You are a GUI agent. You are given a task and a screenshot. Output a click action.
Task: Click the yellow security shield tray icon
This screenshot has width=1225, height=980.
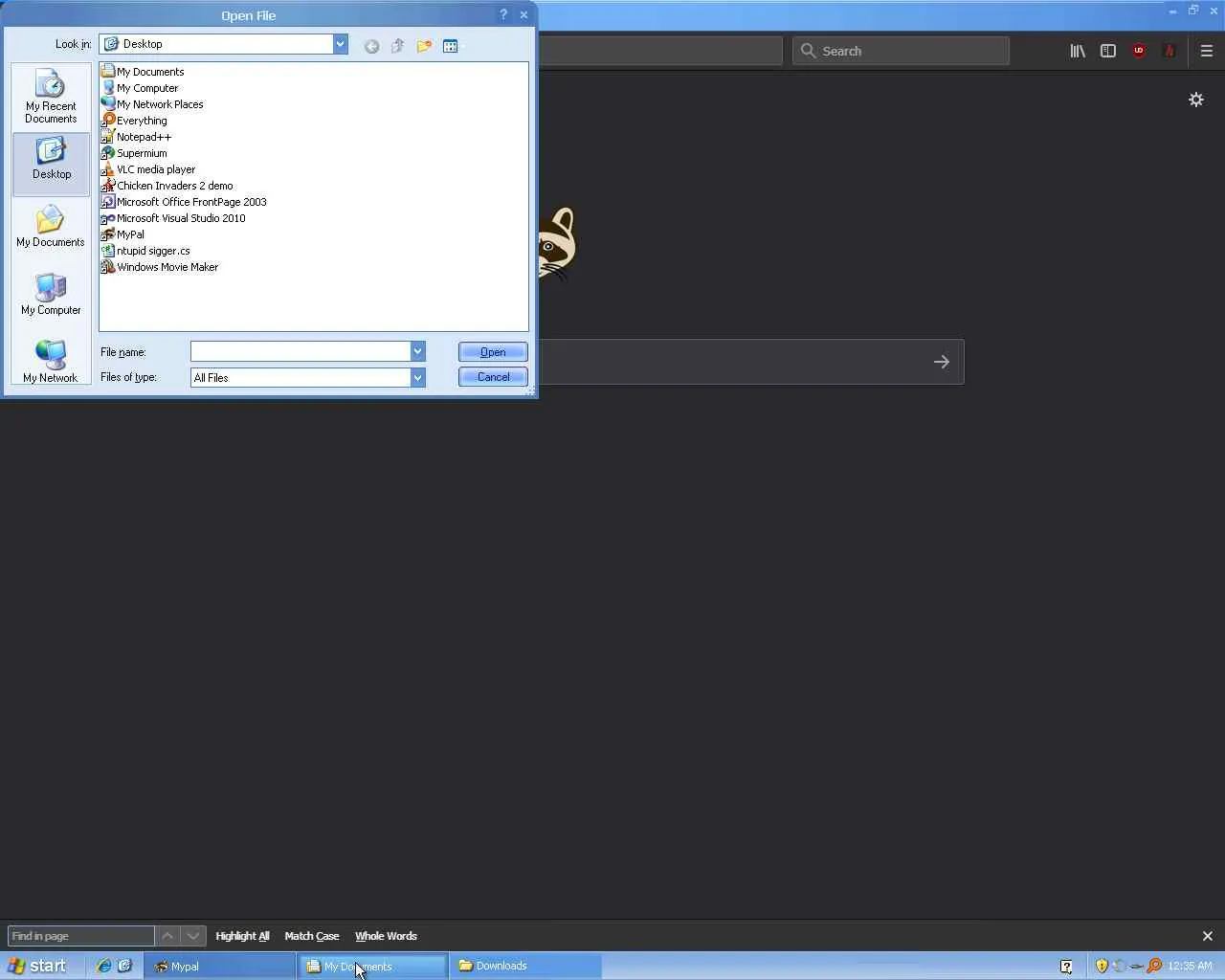1102,966
